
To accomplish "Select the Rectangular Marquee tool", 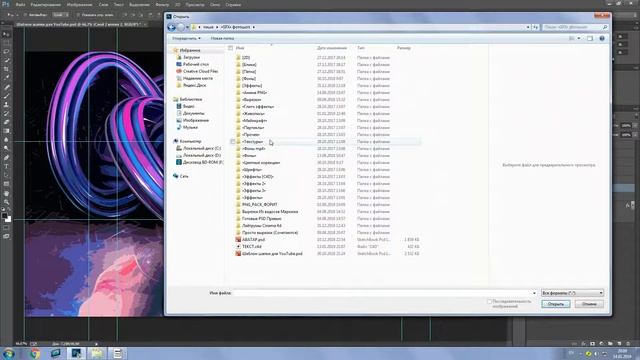I will tap(7, 43).
